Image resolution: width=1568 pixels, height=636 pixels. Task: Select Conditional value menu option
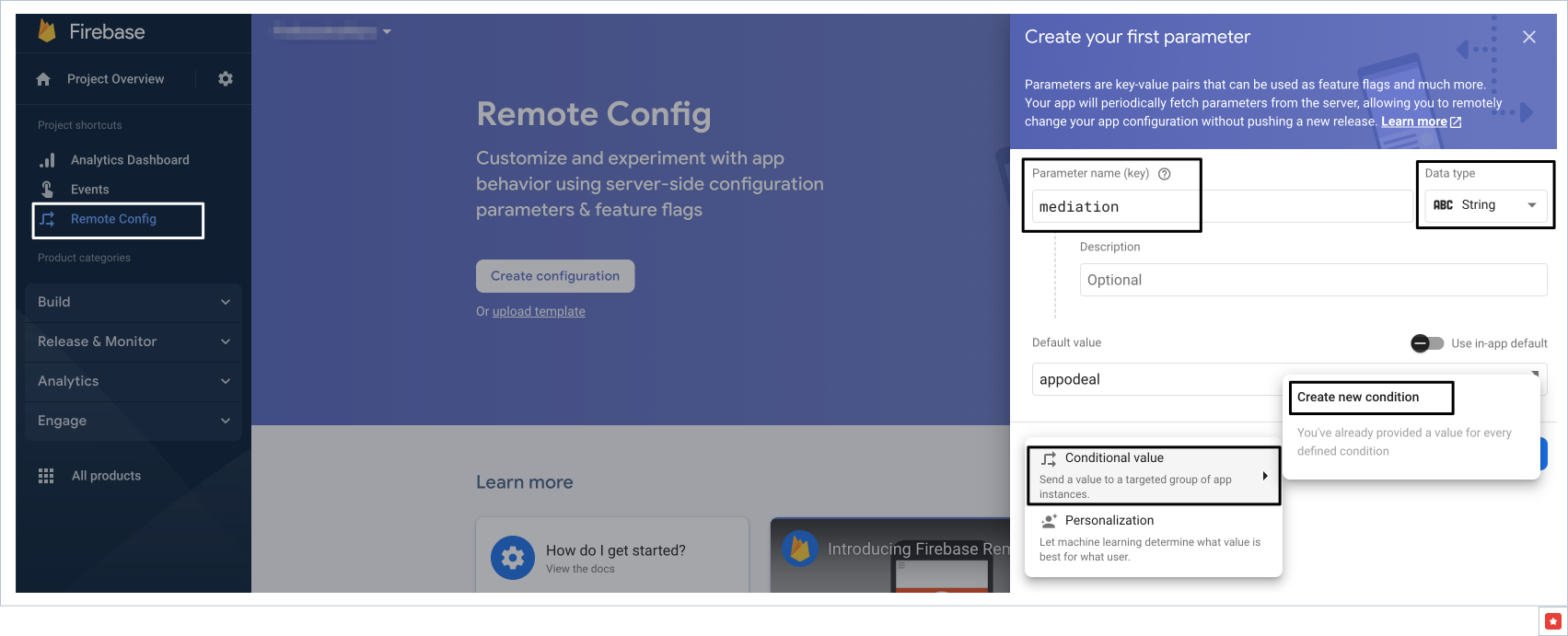(1153, 475)
